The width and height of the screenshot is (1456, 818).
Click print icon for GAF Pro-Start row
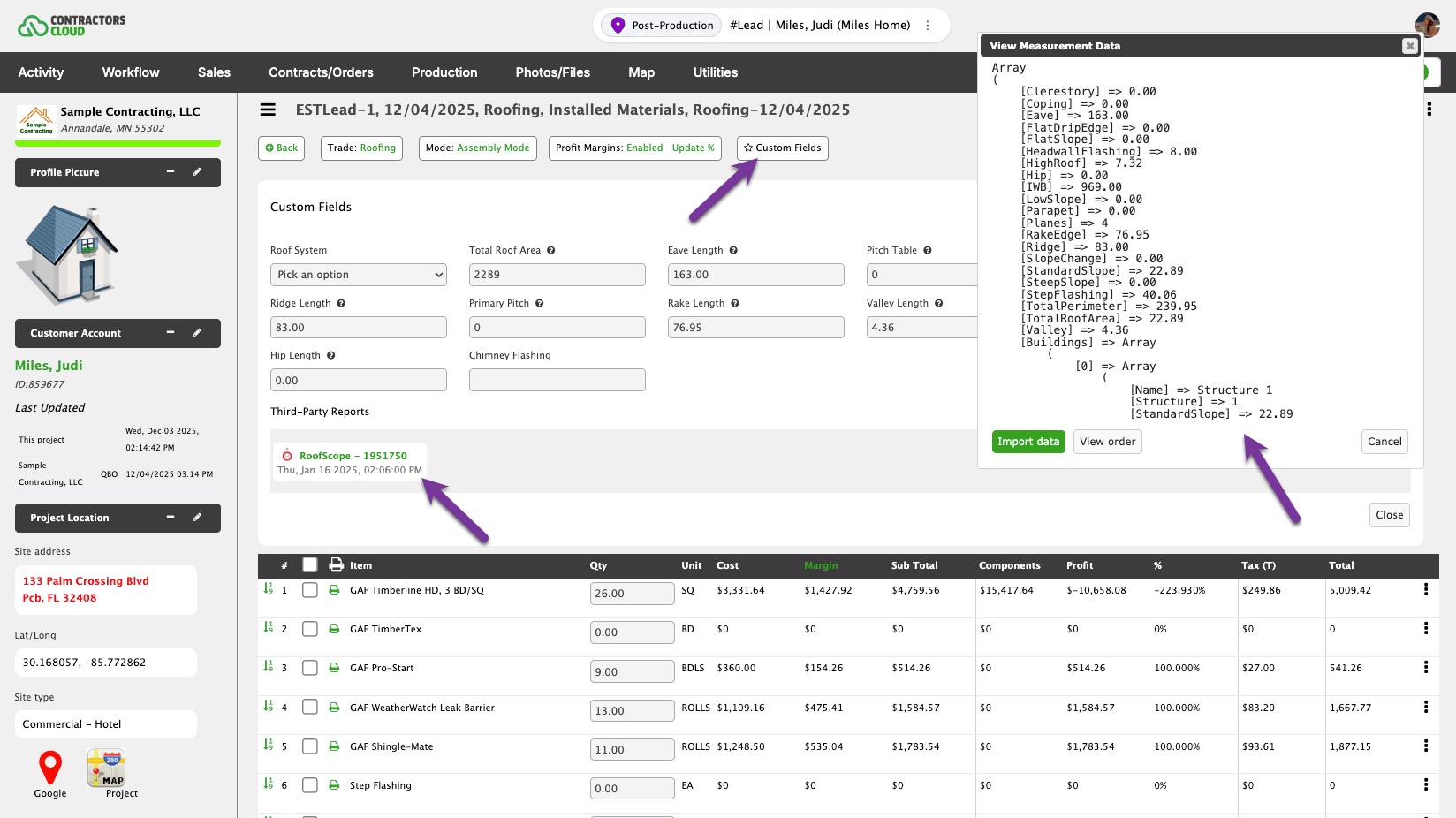click(x=334, y=668)
